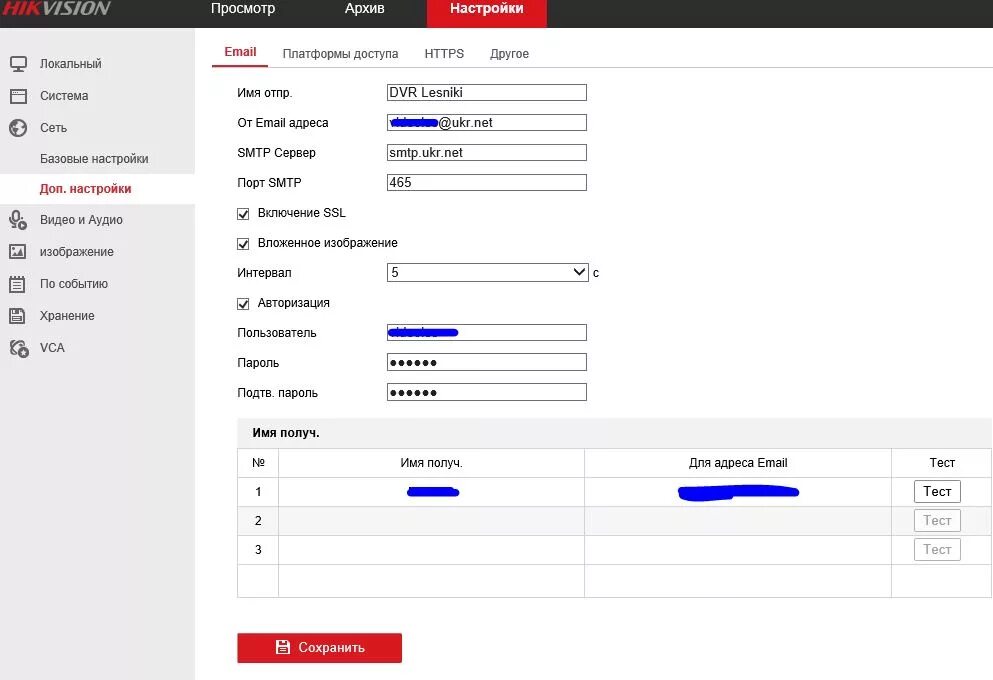993x680 pixels.
Task: Click the SMTP Сервер field
Action: 486,153
